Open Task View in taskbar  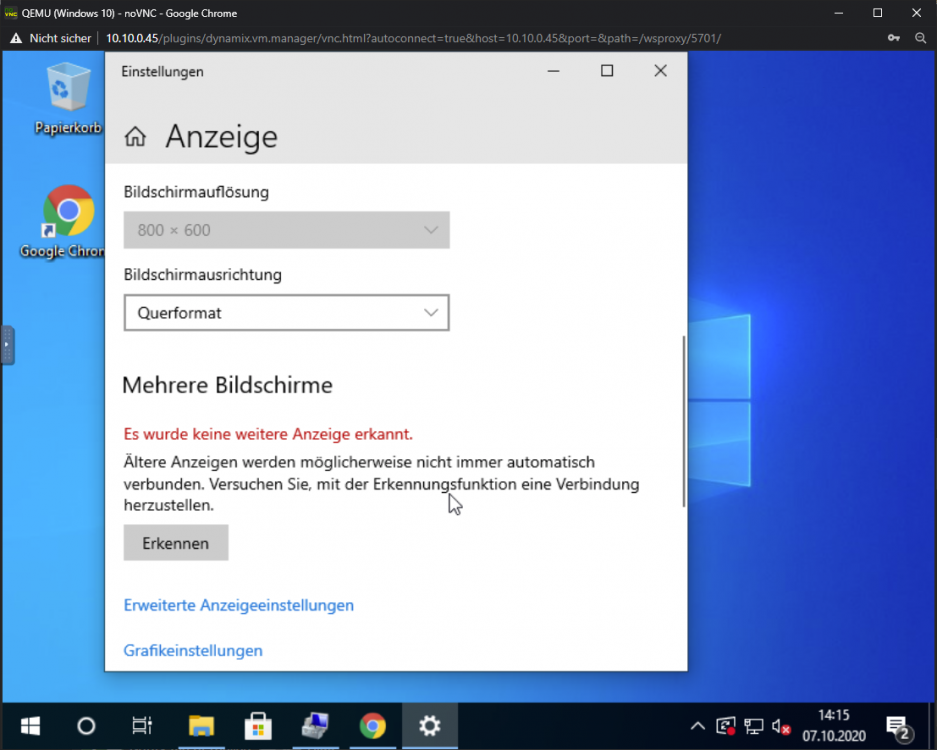(x=142, y=726)
